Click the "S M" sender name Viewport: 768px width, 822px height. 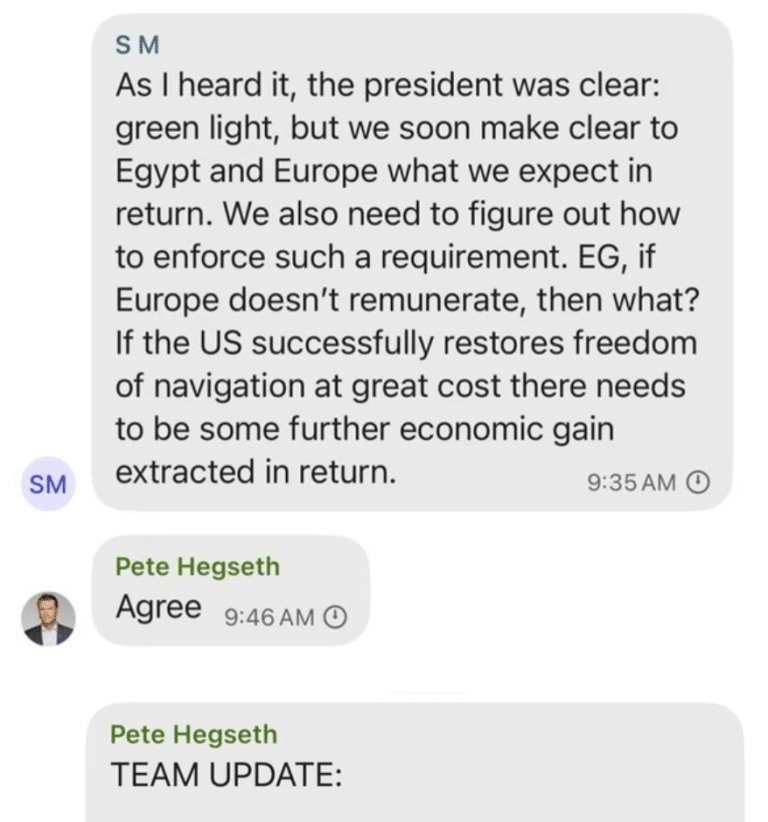(x=138, y=46)
